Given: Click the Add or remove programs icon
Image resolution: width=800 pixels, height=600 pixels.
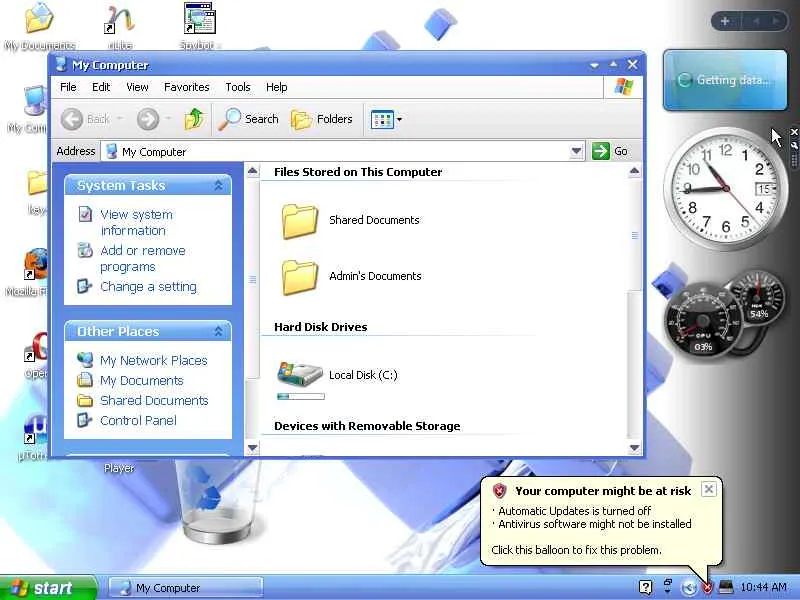Looking at the screenshot, I should [x=85, y=250].
